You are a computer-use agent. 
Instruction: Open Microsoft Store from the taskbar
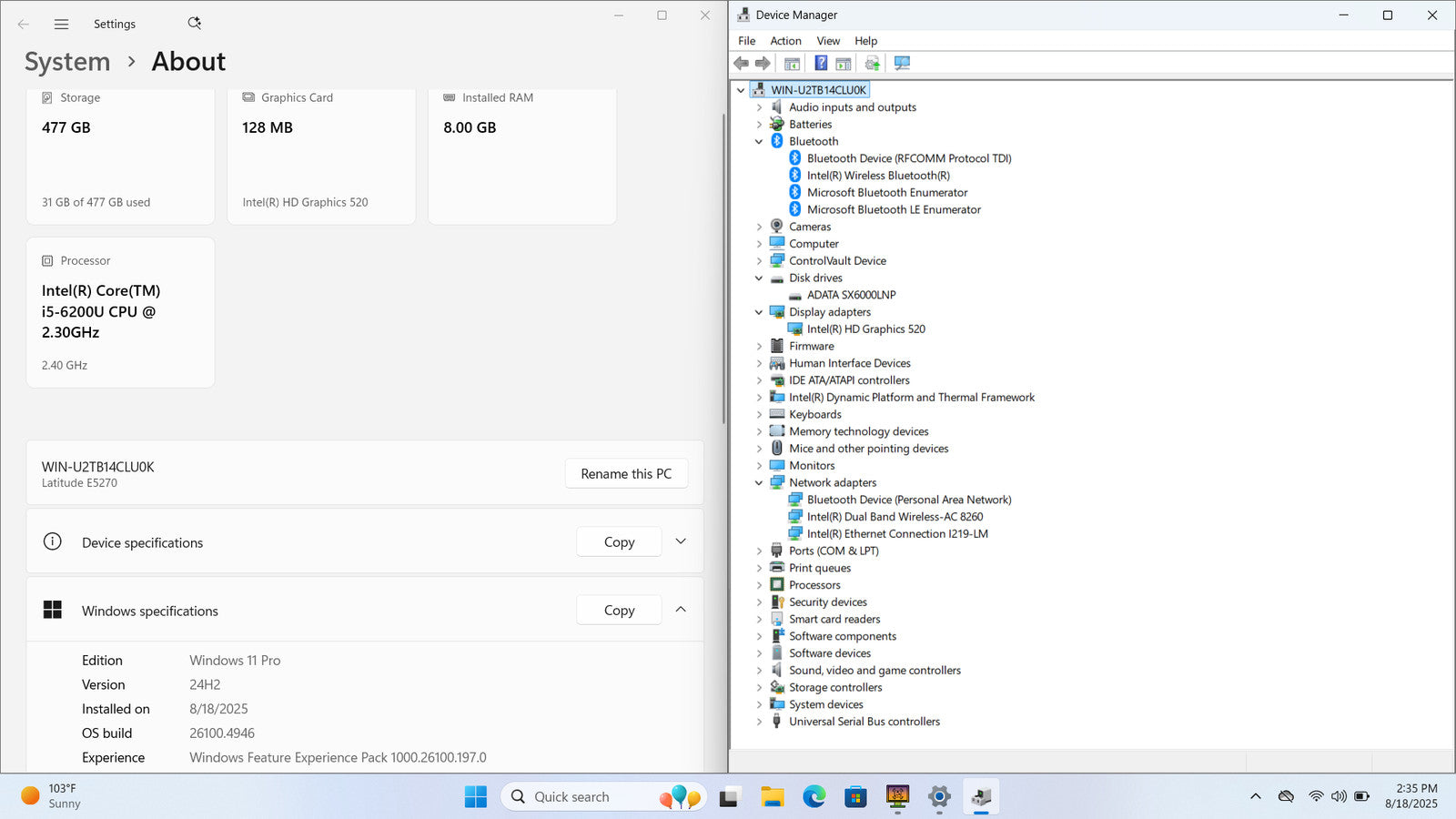855,797
